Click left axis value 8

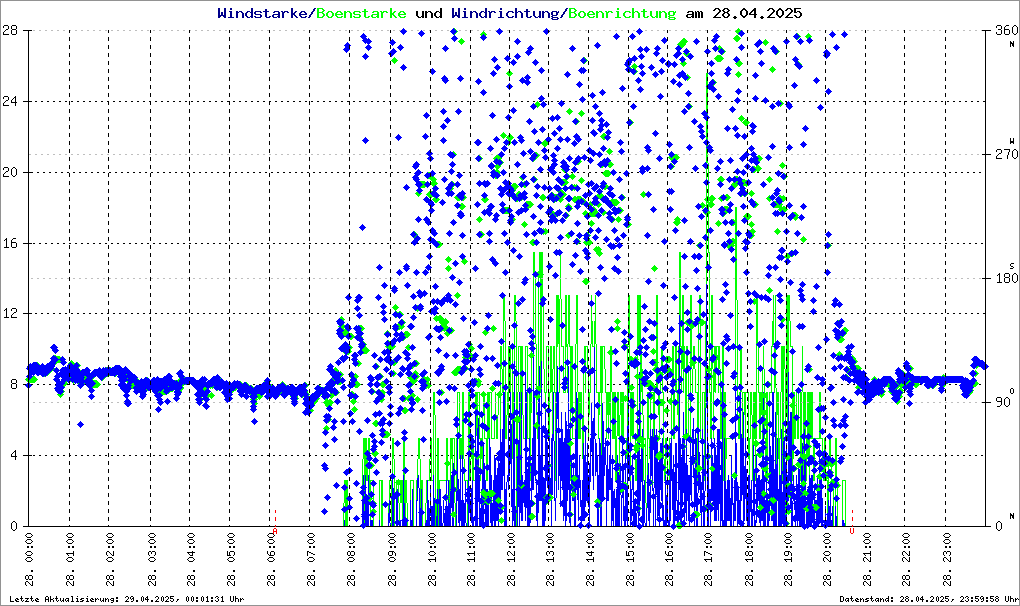point(13,384)
